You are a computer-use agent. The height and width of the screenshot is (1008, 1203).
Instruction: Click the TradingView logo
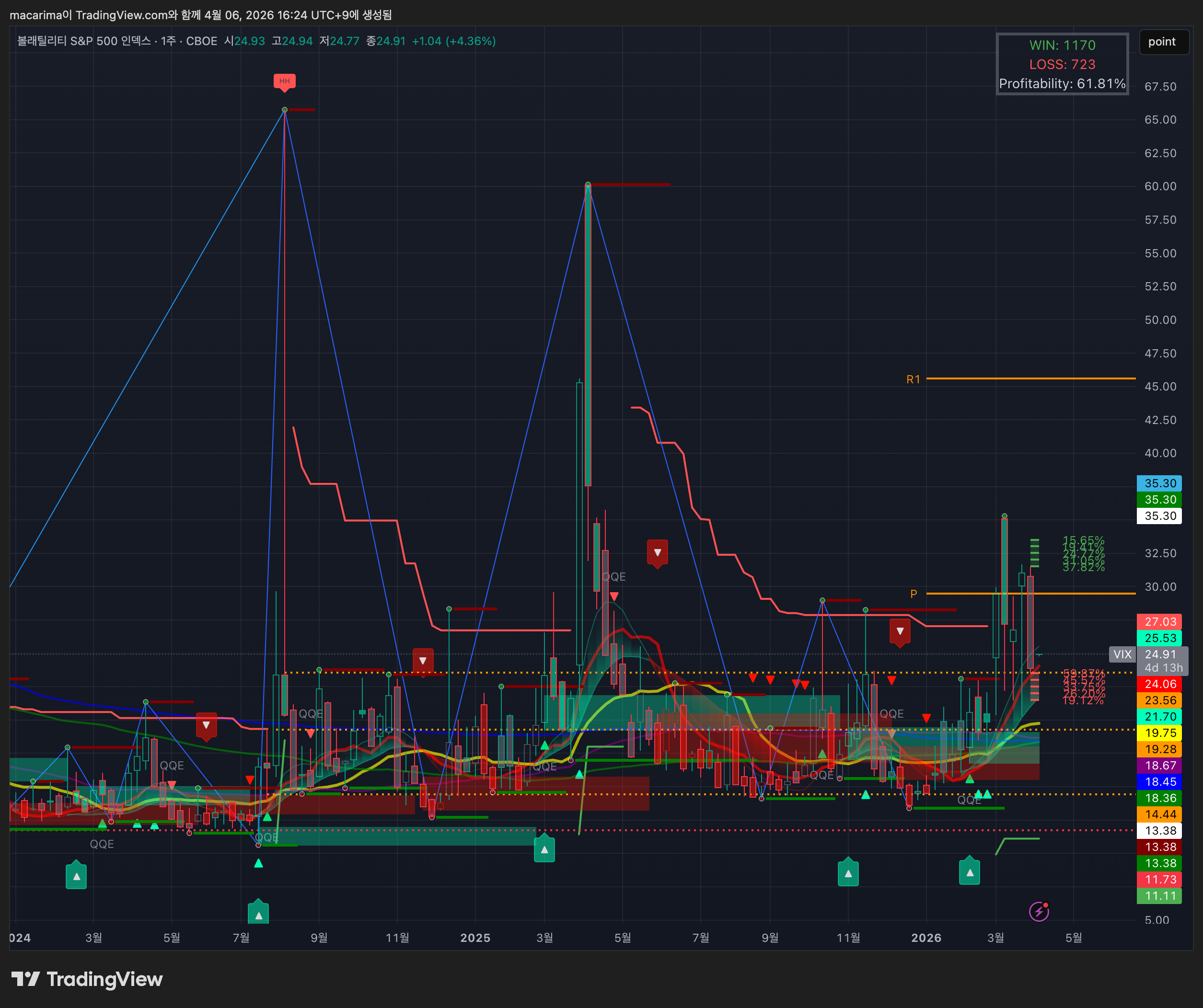coord(87,979)
